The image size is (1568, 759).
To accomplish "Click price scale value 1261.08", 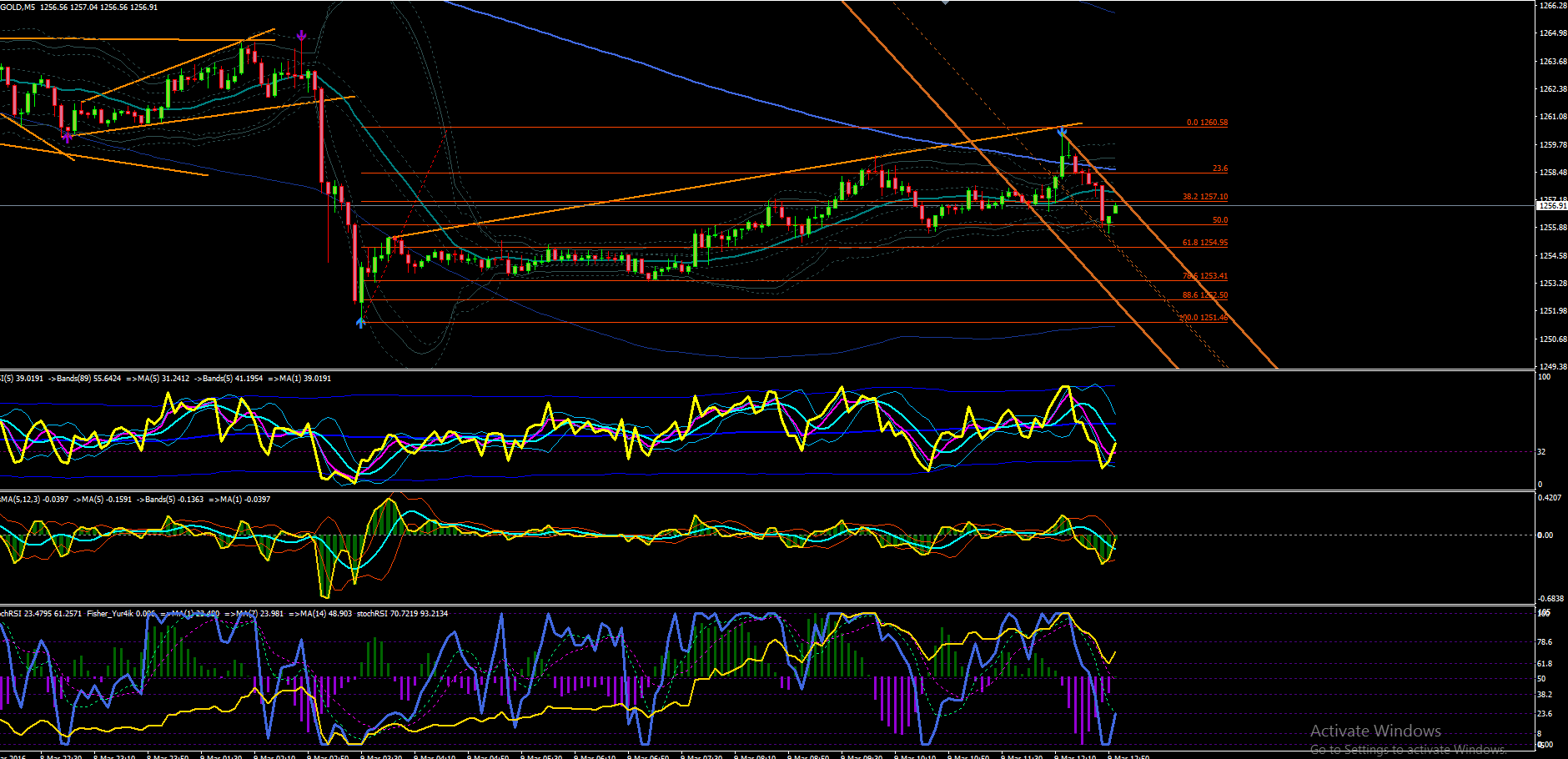I will click(1553, 117).
